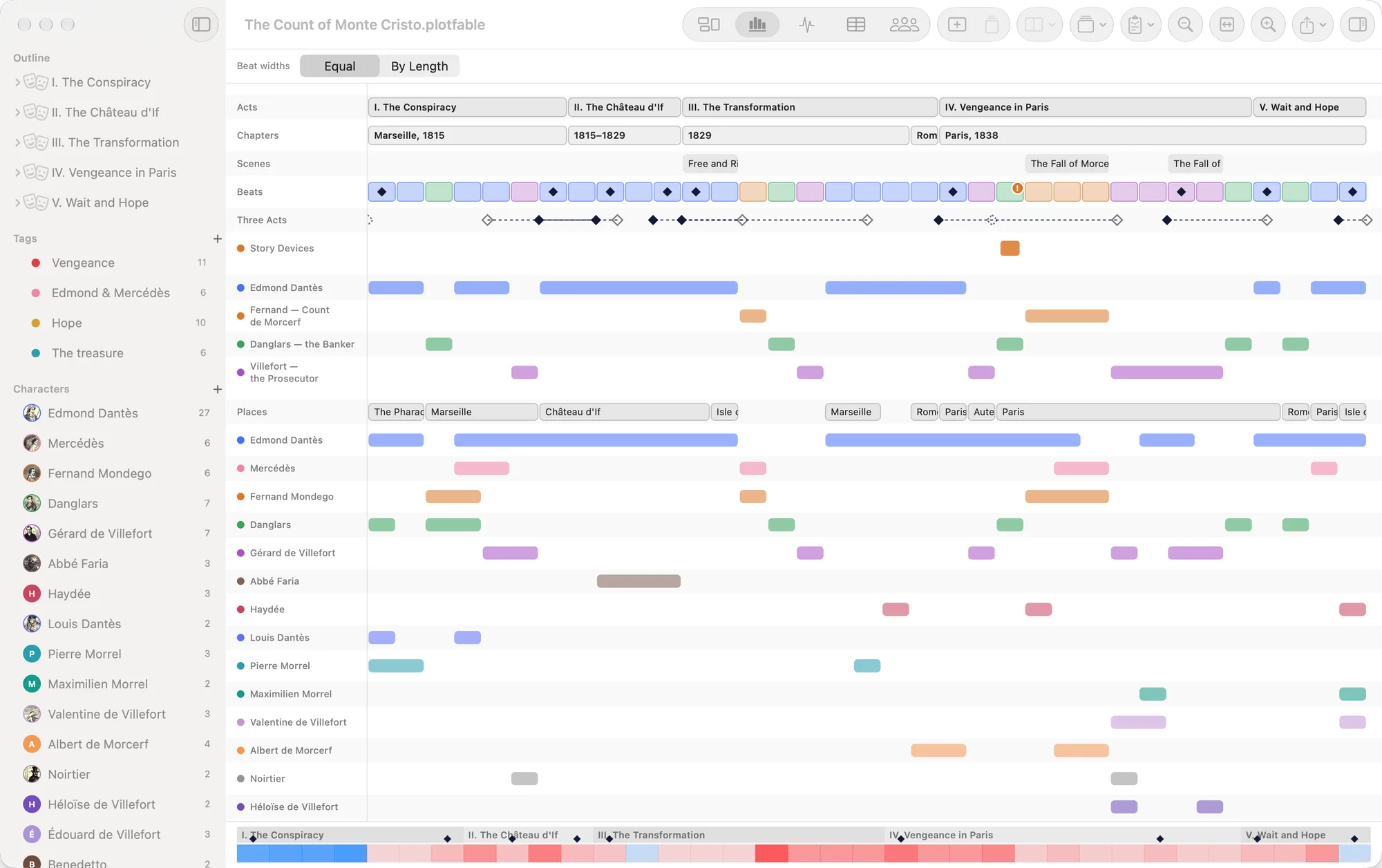Toggle the right inspector panel
The image size is (1382, 868).
click(1357, 24)
